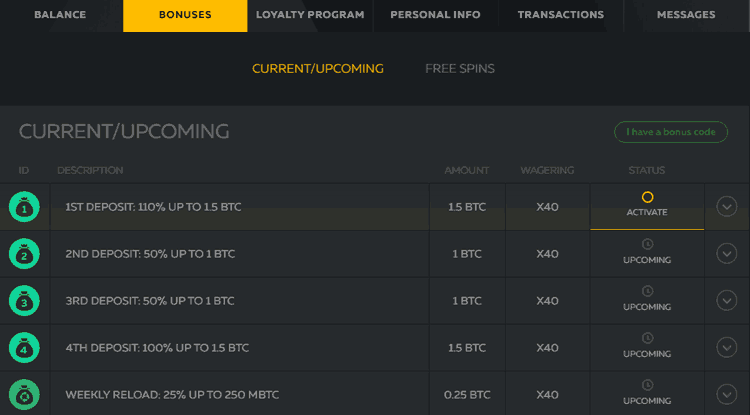This screenshot has width=750, height=415.
Task: Switch to the Transactions tab
Action: pos(561,15)
